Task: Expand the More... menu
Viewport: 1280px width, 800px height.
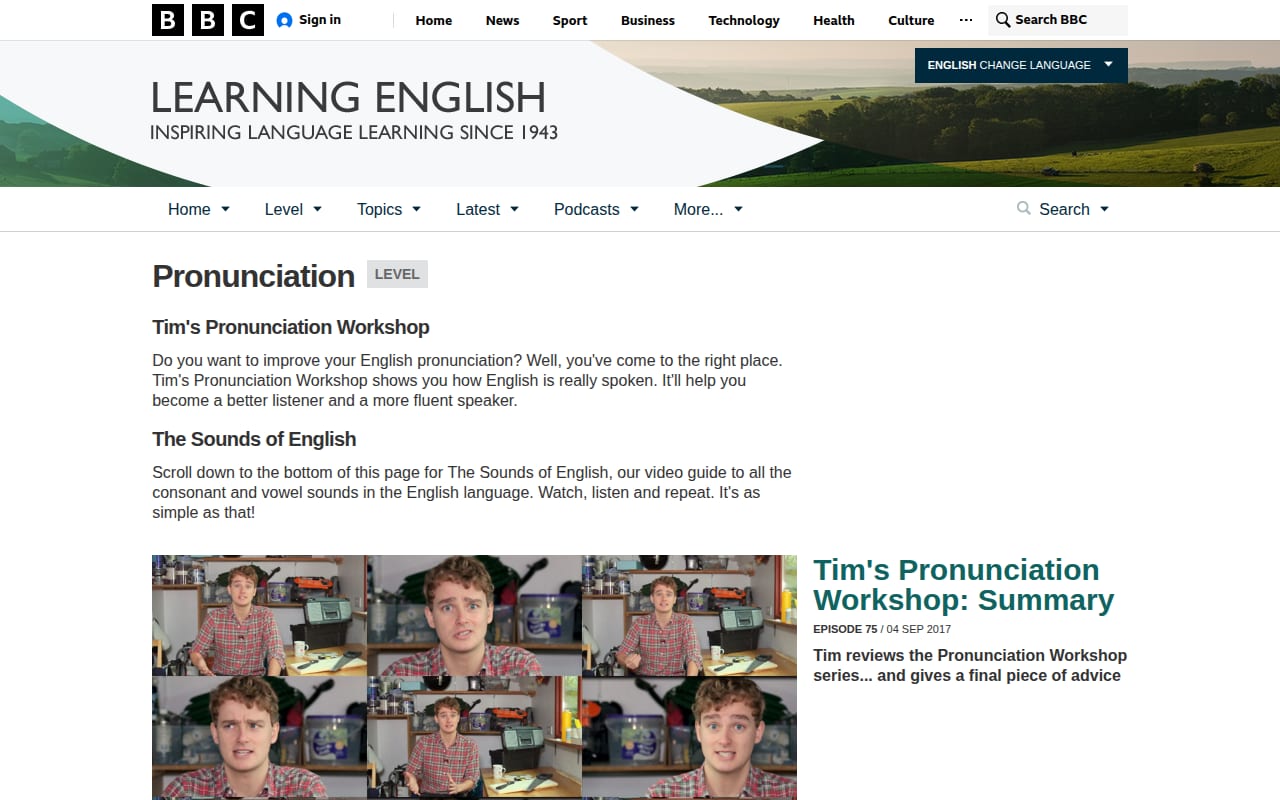Action: (x=708, y=209)
